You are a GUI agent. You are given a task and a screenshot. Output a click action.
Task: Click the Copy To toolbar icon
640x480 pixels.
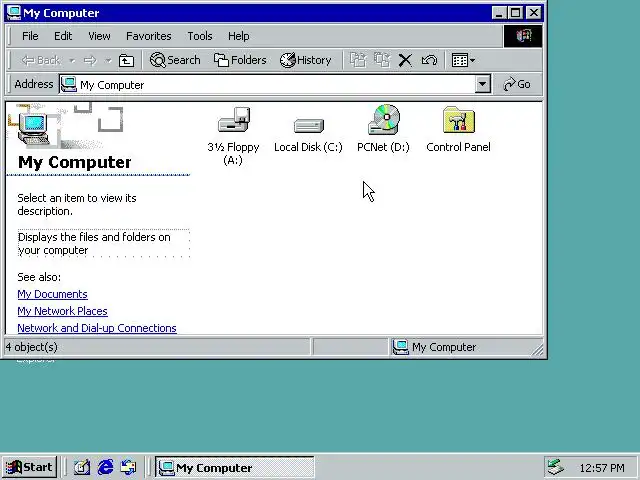tap(382, 60)
